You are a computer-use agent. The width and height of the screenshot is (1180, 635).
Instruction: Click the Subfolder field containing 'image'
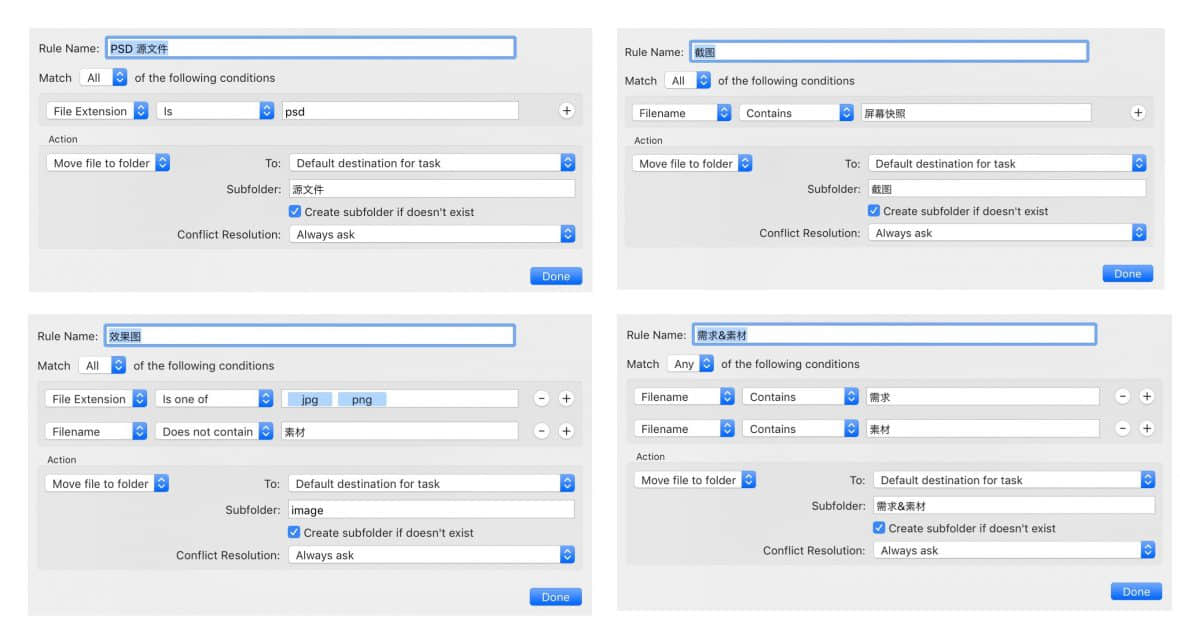point(431,510)
